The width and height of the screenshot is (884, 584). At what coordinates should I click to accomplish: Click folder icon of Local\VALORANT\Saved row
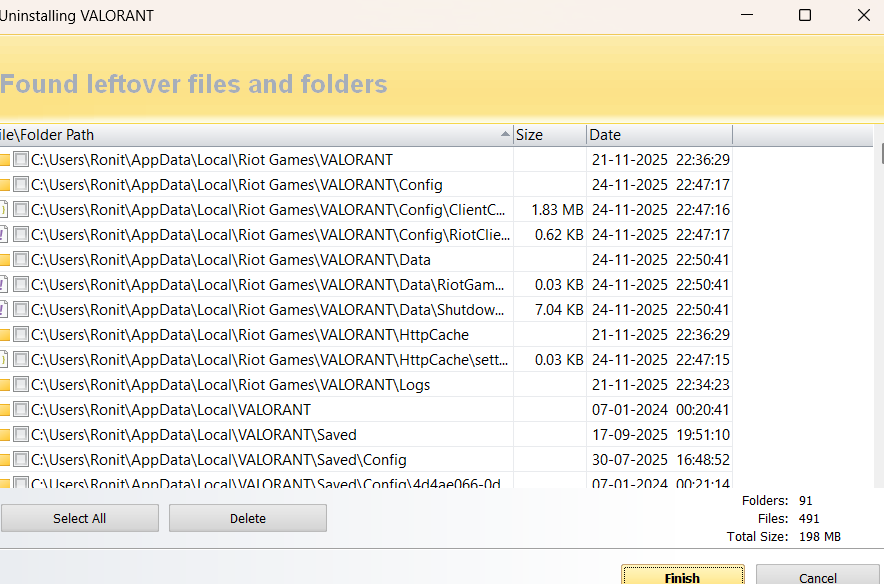tap(5, 435)
